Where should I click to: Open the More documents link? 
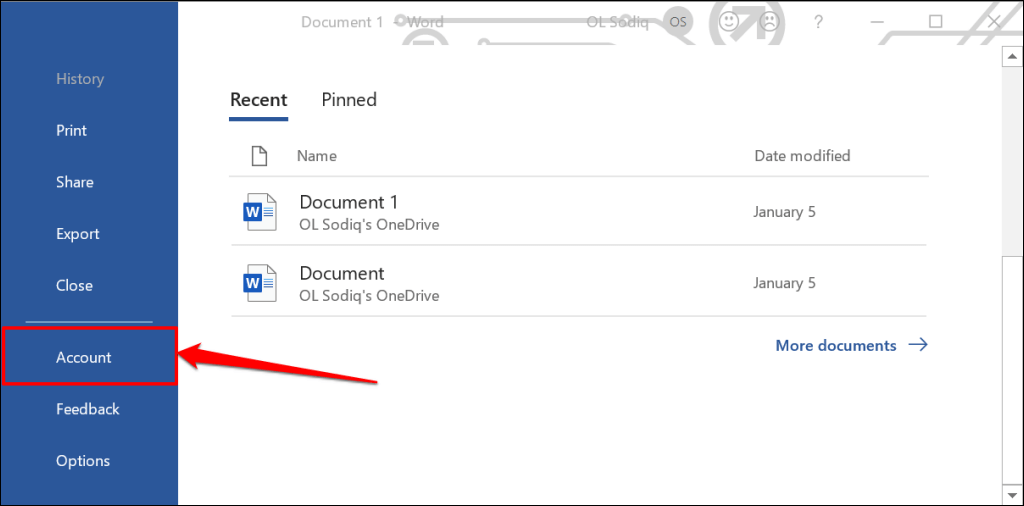click(x=851, y=345)
